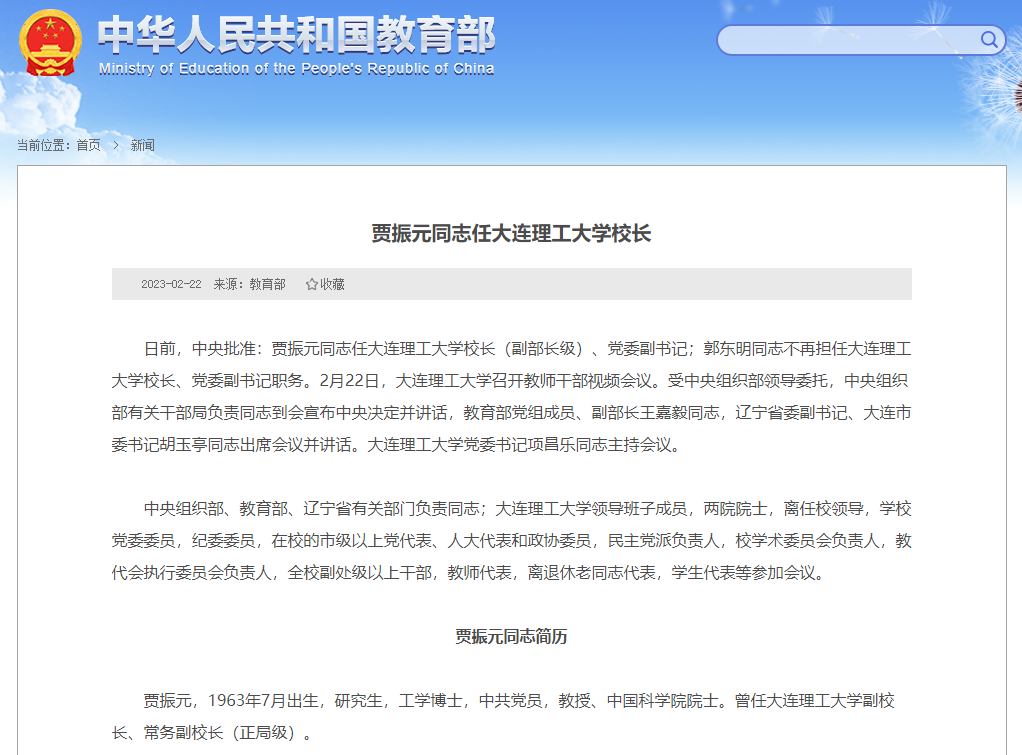Image resolution: width=1022 pixels, height=755 pixels.
Task: Click the 贾振元同志简历 section heading
Action: (511, 637)
